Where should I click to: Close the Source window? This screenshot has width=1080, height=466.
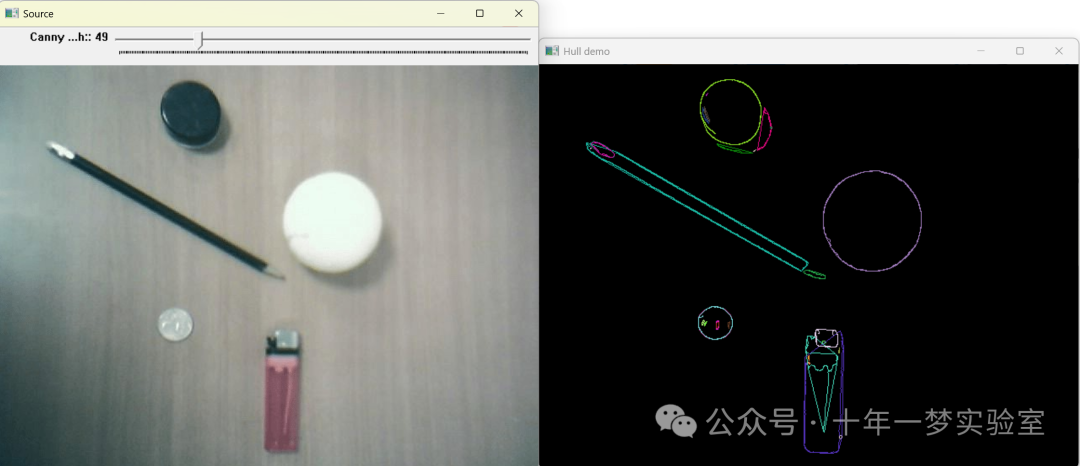(x=519, y=13)
